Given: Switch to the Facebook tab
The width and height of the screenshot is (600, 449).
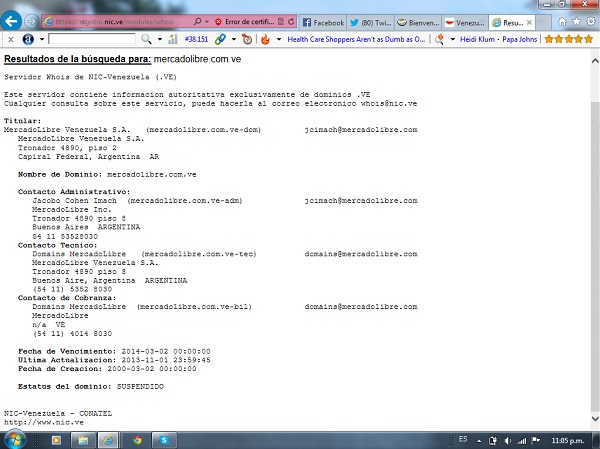Looking at the screenshot, I should pos(323,23).
